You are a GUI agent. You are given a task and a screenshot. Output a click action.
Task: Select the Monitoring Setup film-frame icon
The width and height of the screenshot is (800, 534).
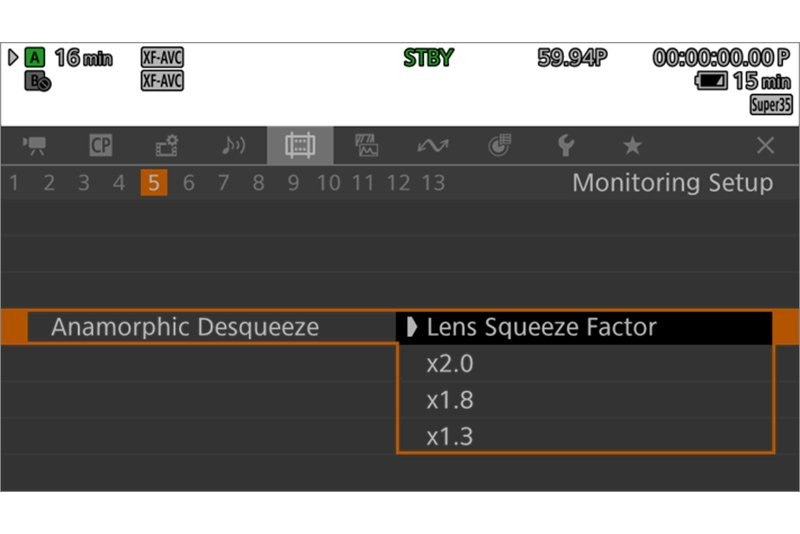pos(300,146)
